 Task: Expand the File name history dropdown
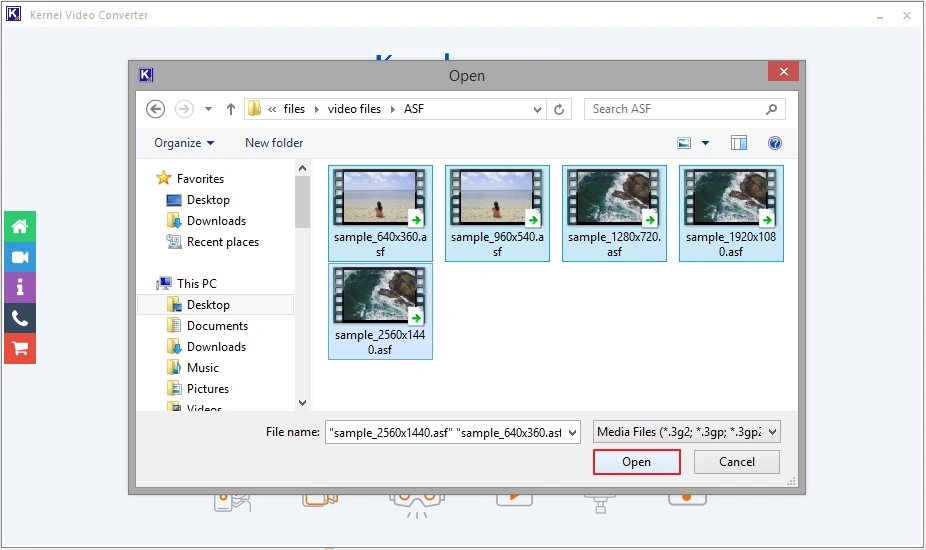tap(572, 433)
